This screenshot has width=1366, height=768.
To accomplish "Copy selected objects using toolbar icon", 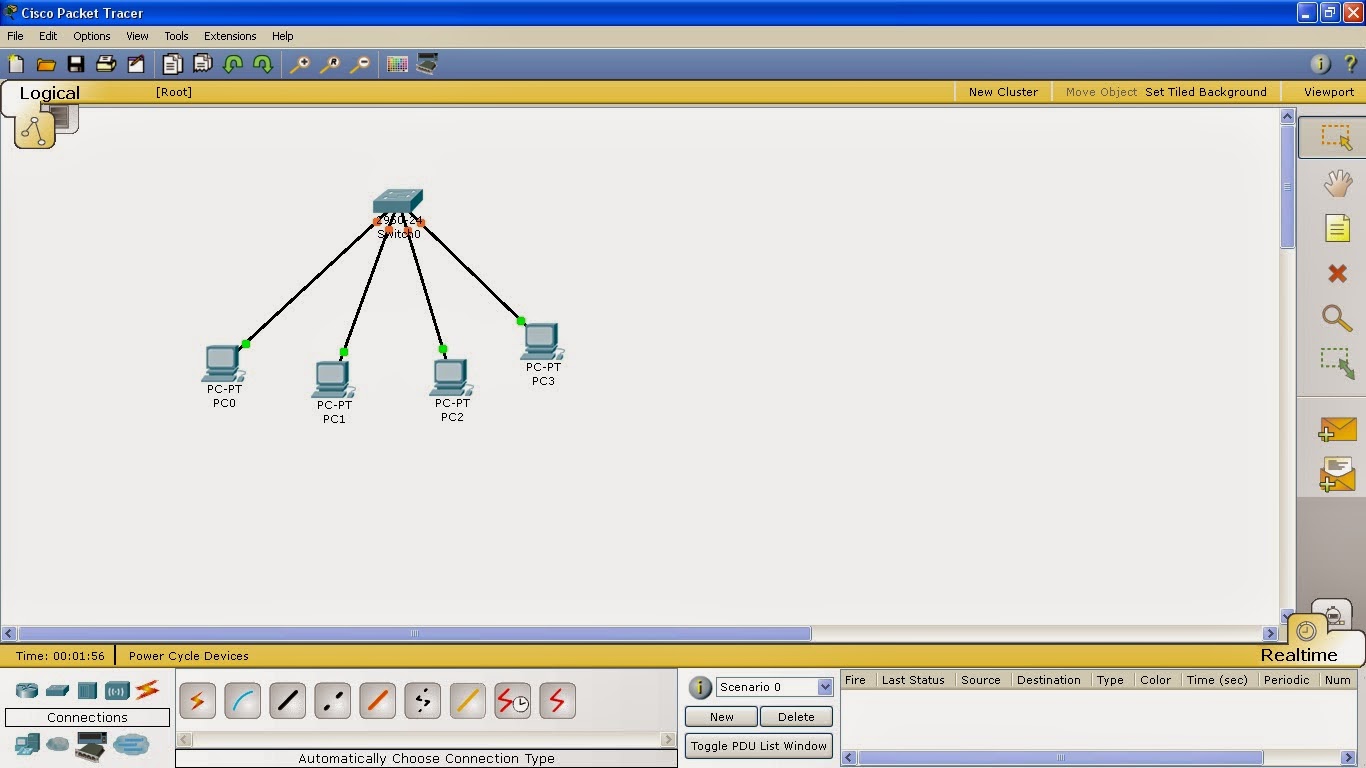I will (x=173, y=64).
